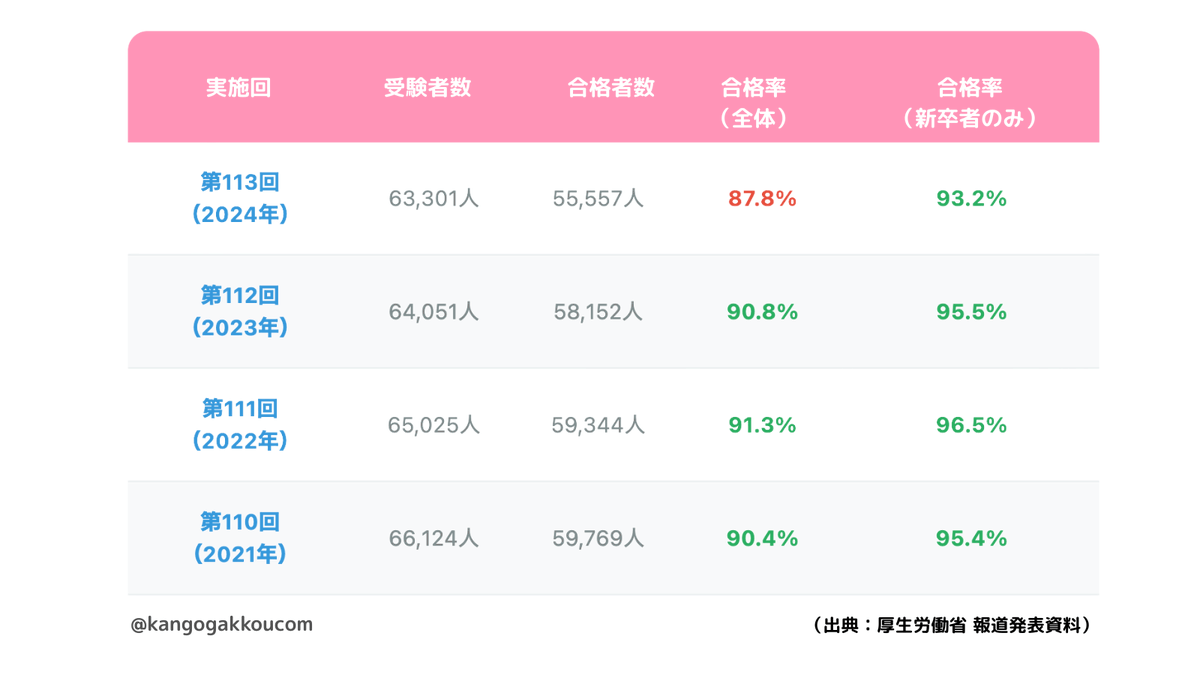This screenshot has height=675, width=1200.
Task: Click the @kangogakkoucom handle text
Action: pos(221,624)
